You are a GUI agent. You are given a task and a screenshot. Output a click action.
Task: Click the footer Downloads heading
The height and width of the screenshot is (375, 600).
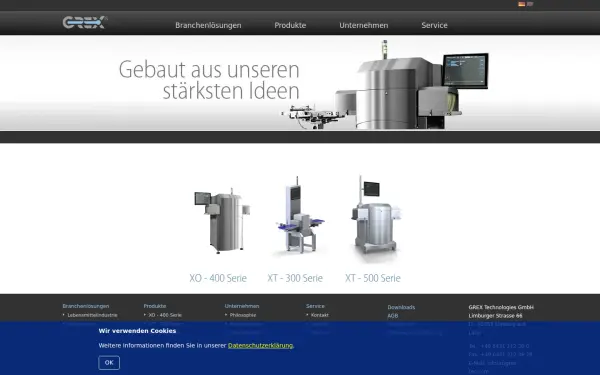(x=401, y=307)
